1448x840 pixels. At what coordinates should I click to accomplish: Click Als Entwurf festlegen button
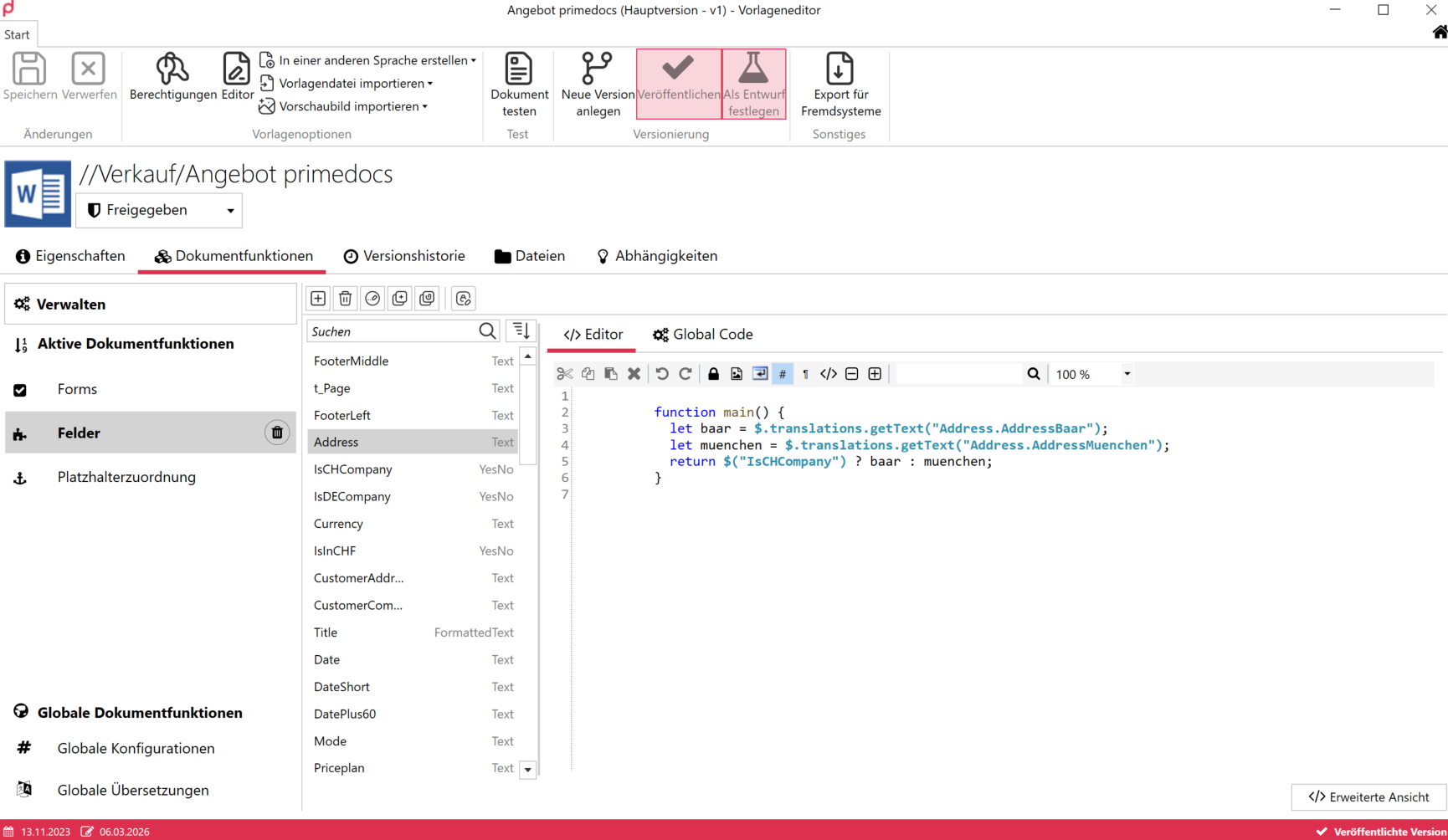(754, 84)
